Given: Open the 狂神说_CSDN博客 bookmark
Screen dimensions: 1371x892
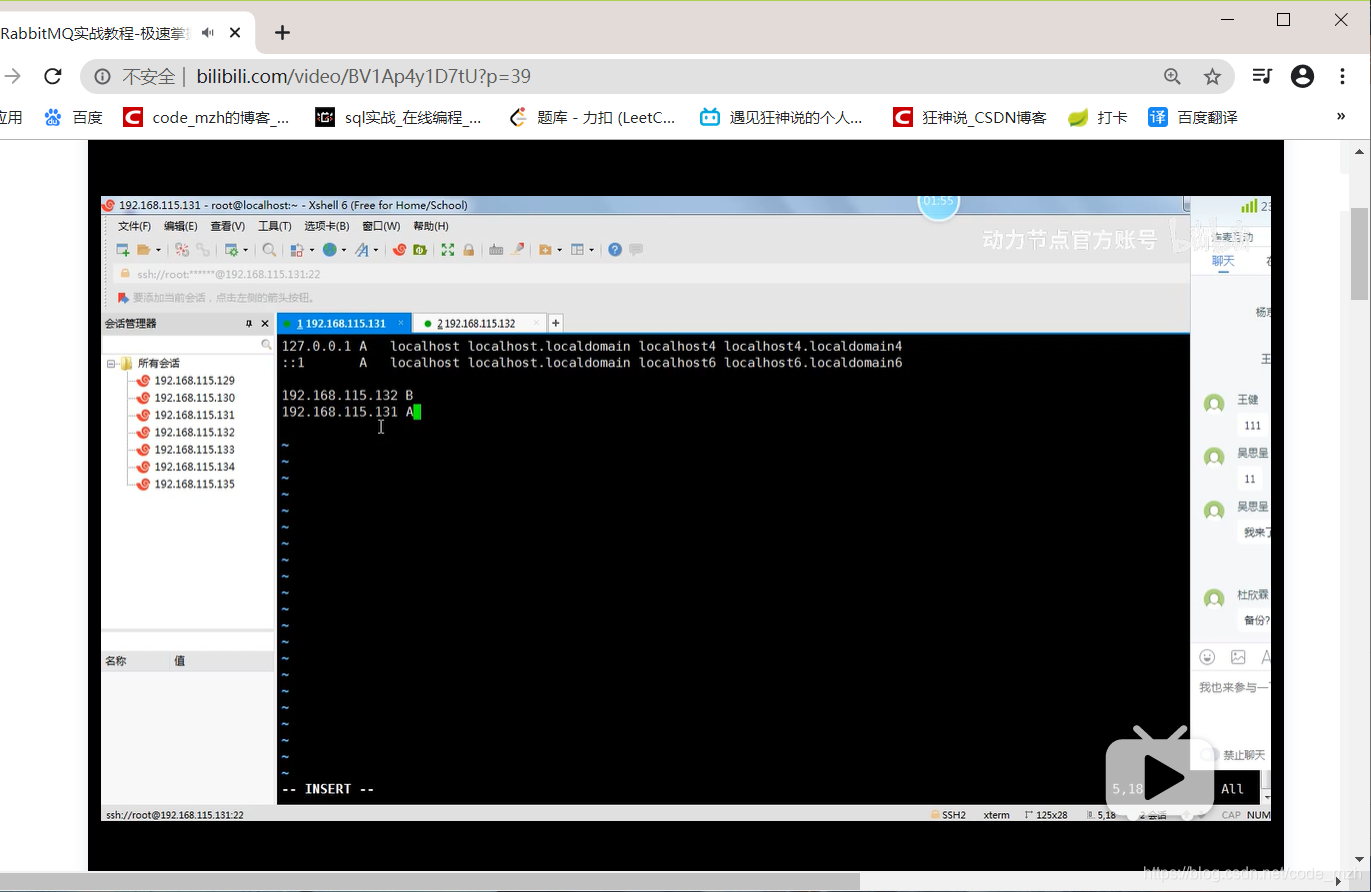Looking at the screenshot, I should [970, 117].
